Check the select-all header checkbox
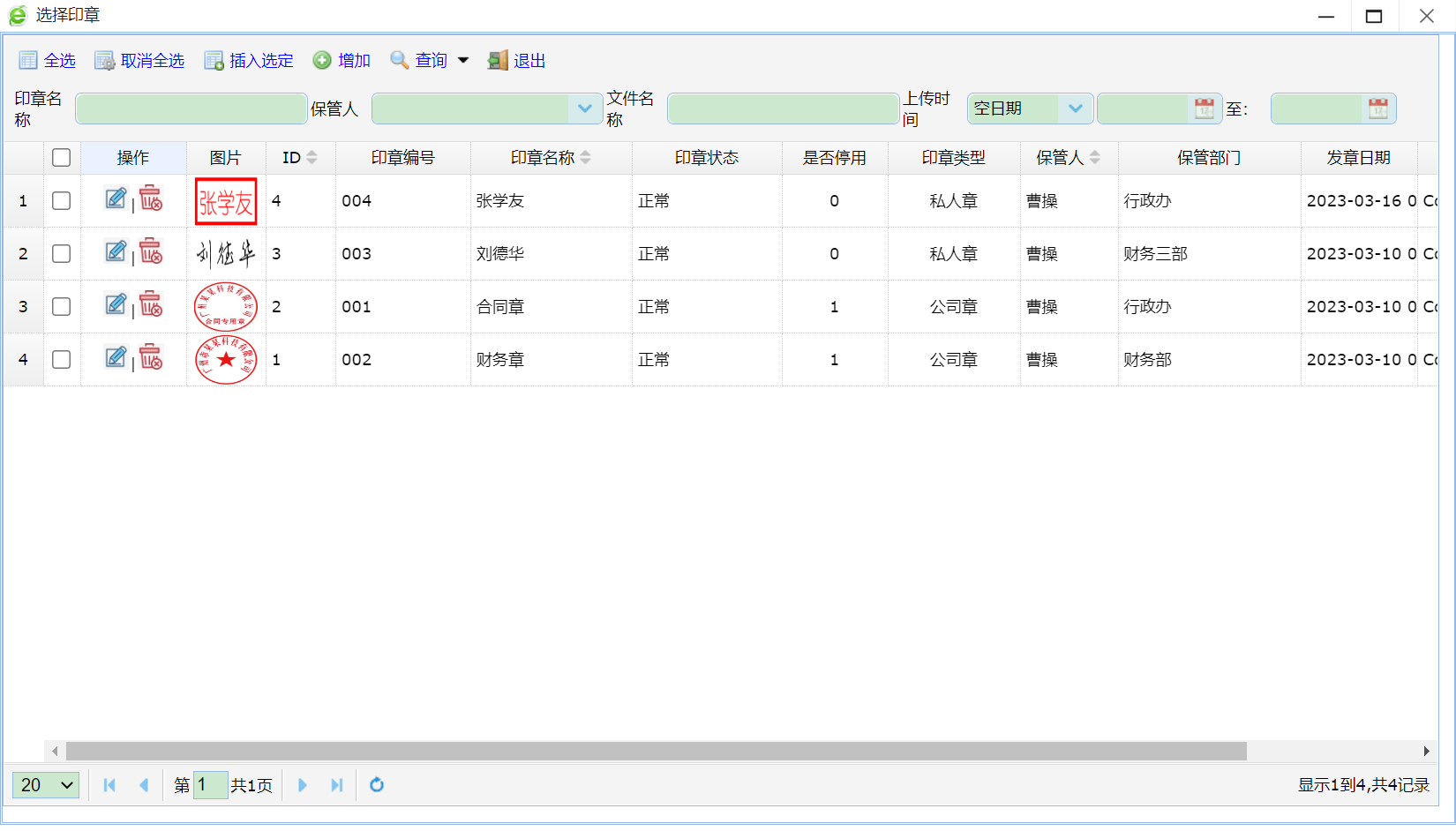This screenshot has height=831, width=1456. coord(61,158)
